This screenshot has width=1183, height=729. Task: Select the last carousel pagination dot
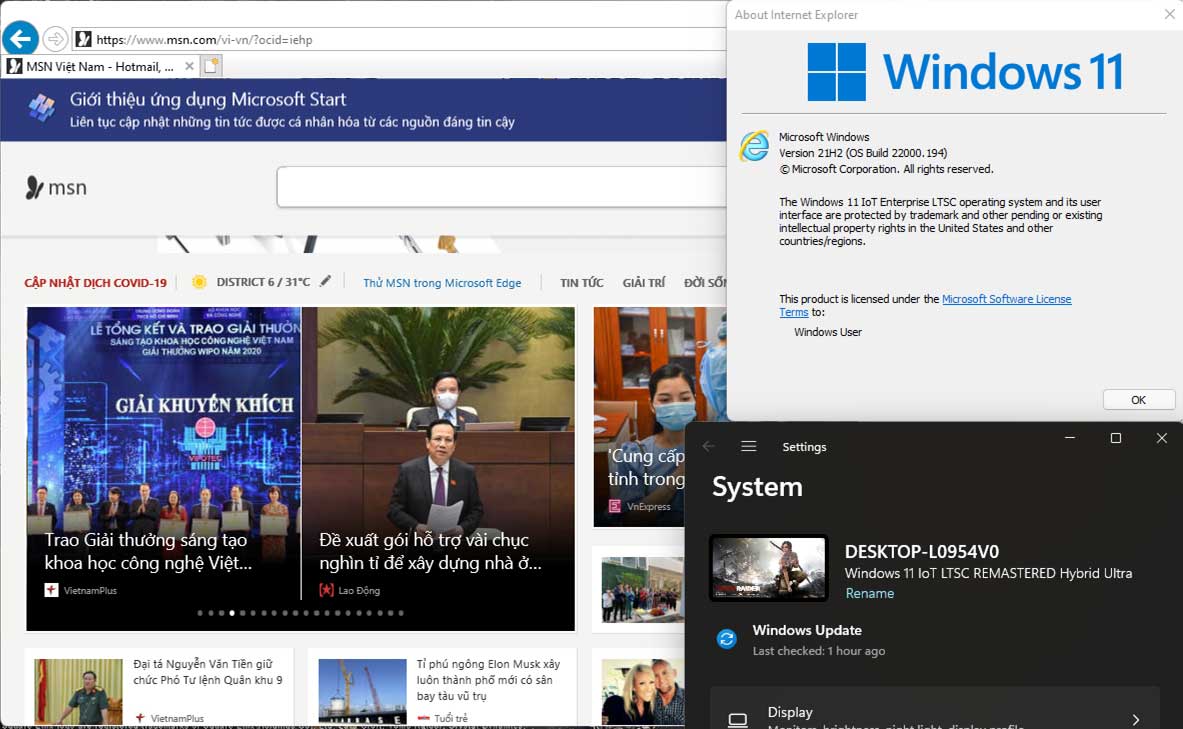coord(401,613)
